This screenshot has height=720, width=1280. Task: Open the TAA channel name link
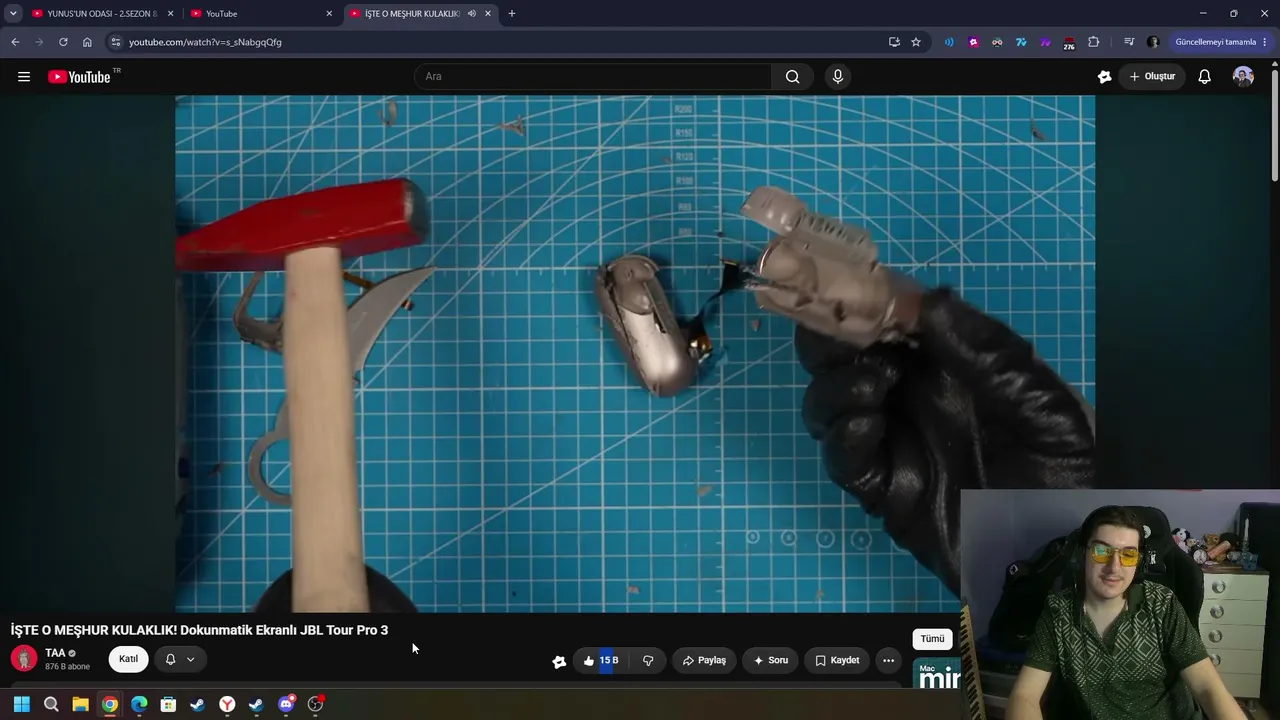(55, 653)
